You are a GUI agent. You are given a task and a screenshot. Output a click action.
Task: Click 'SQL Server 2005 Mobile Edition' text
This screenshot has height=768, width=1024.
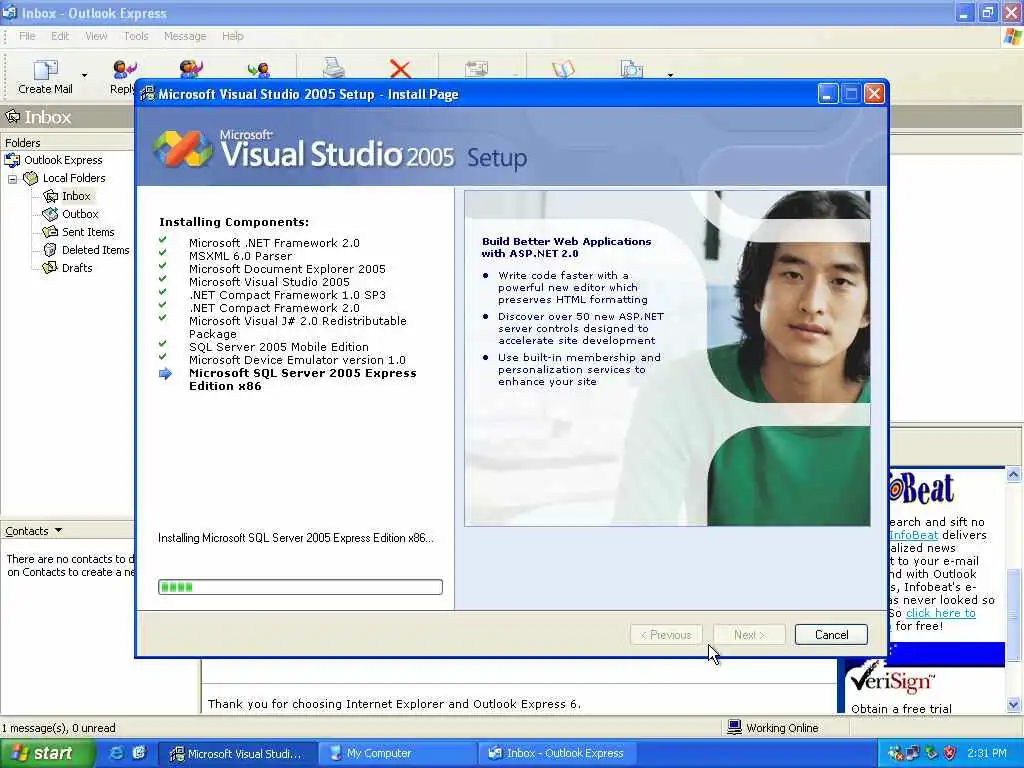[279, 347]
